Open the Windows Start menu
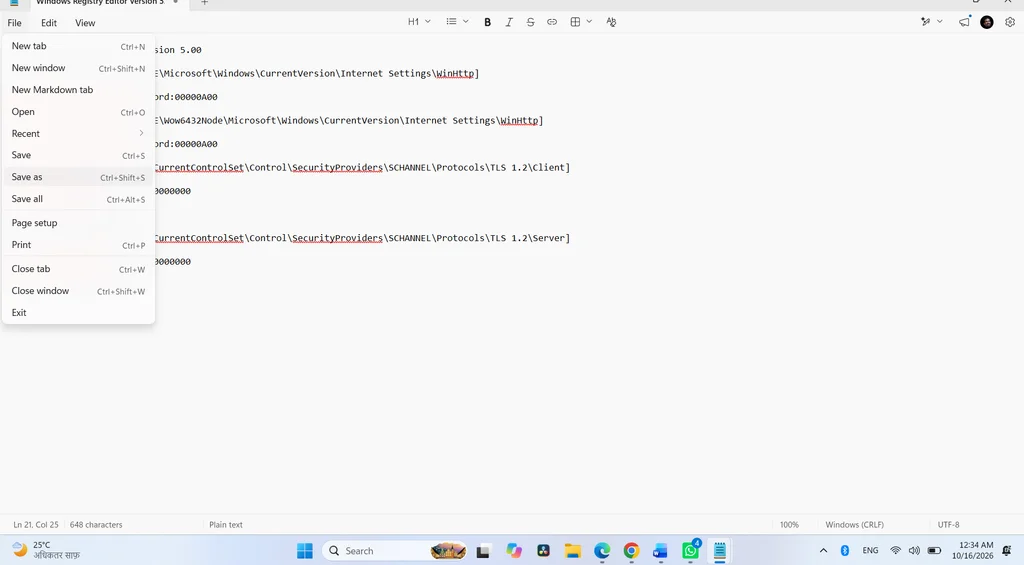This screenshot has width=1024, height=565. coord(305,551)
